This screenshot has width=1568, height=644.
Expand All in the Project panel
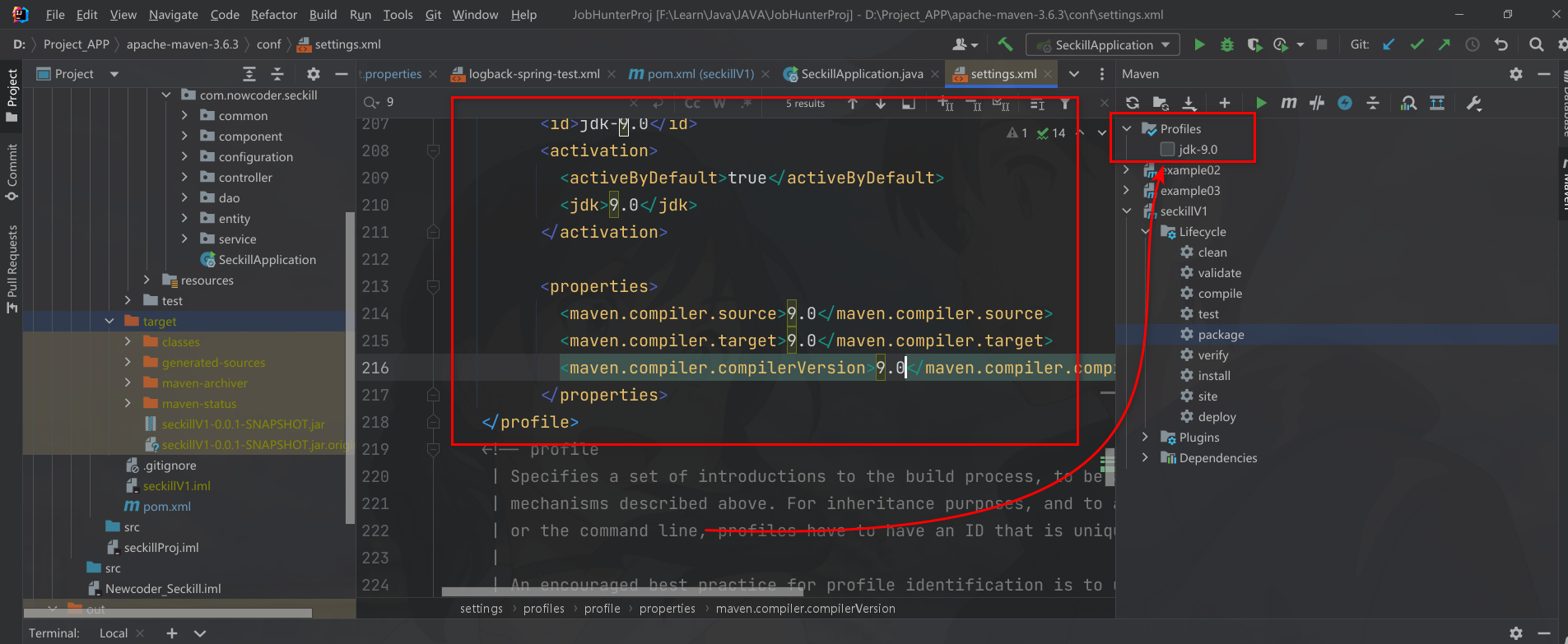[249, 74]
